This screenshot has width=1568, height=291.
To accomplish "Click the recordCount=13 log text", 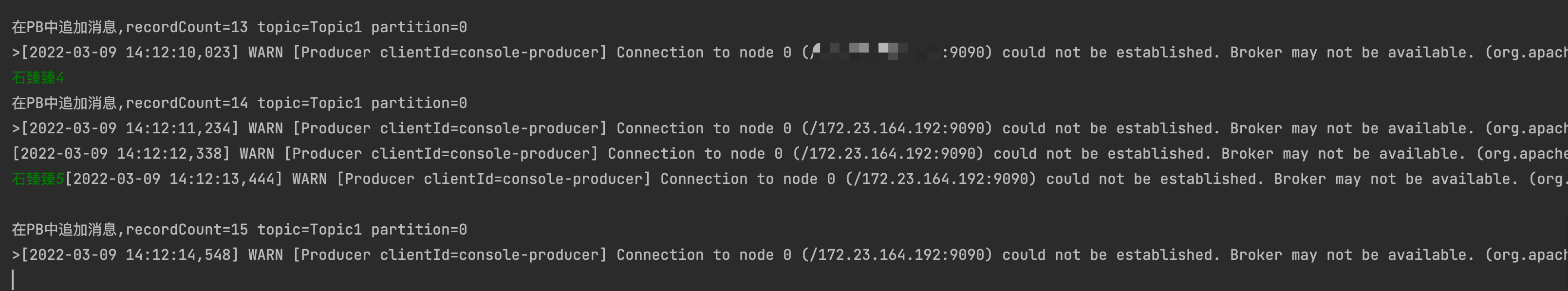I will (x=186, y=27).
